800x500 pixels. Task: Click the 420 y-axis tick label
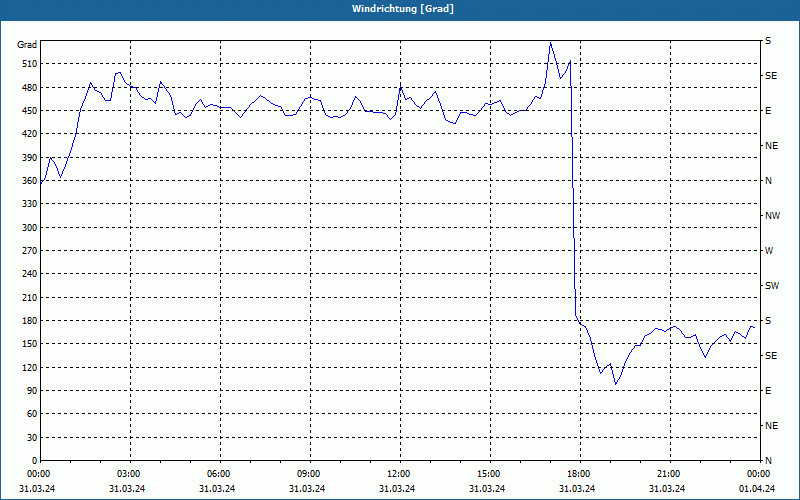29,134
